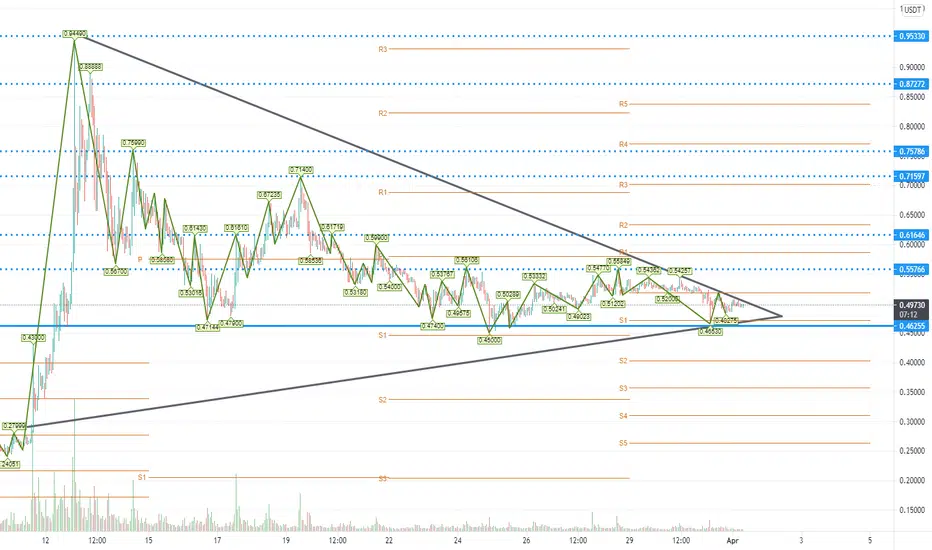Click the 07:12 bar countdown timer
This screenshot has width=932, height=550.
pos(908,314)
